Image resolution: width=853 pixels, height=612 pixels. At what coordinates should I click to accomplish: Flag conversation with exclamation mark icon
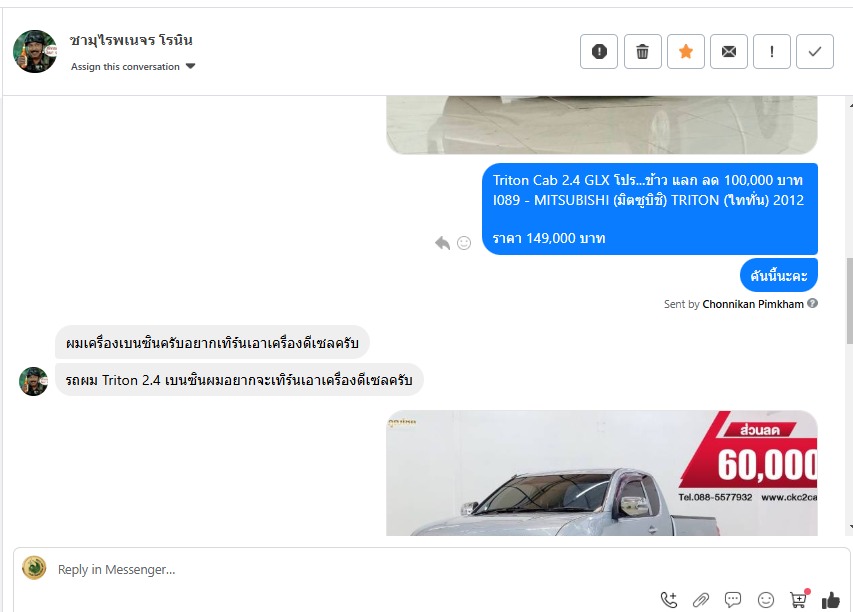pos(772,52)
